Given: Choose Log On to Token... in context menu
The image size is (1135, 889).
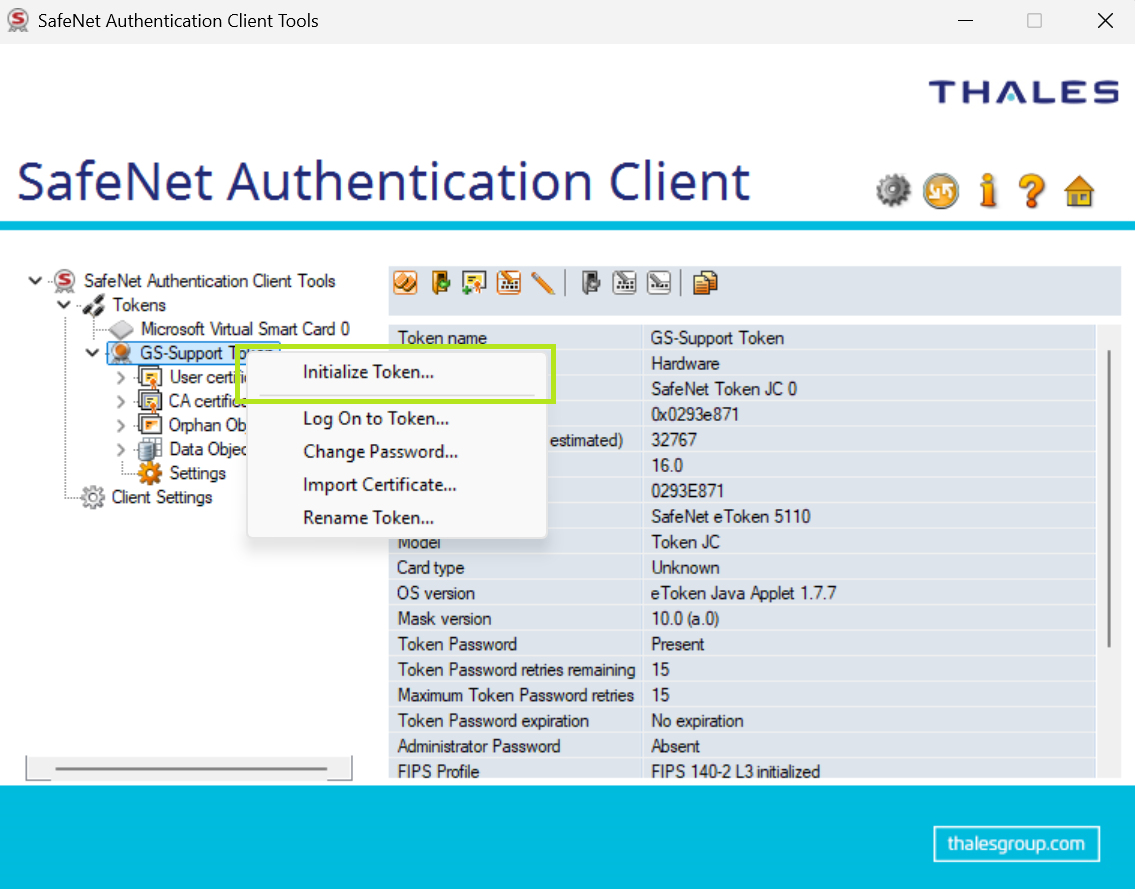Looking at the screenshot, I should pos(396,418).
